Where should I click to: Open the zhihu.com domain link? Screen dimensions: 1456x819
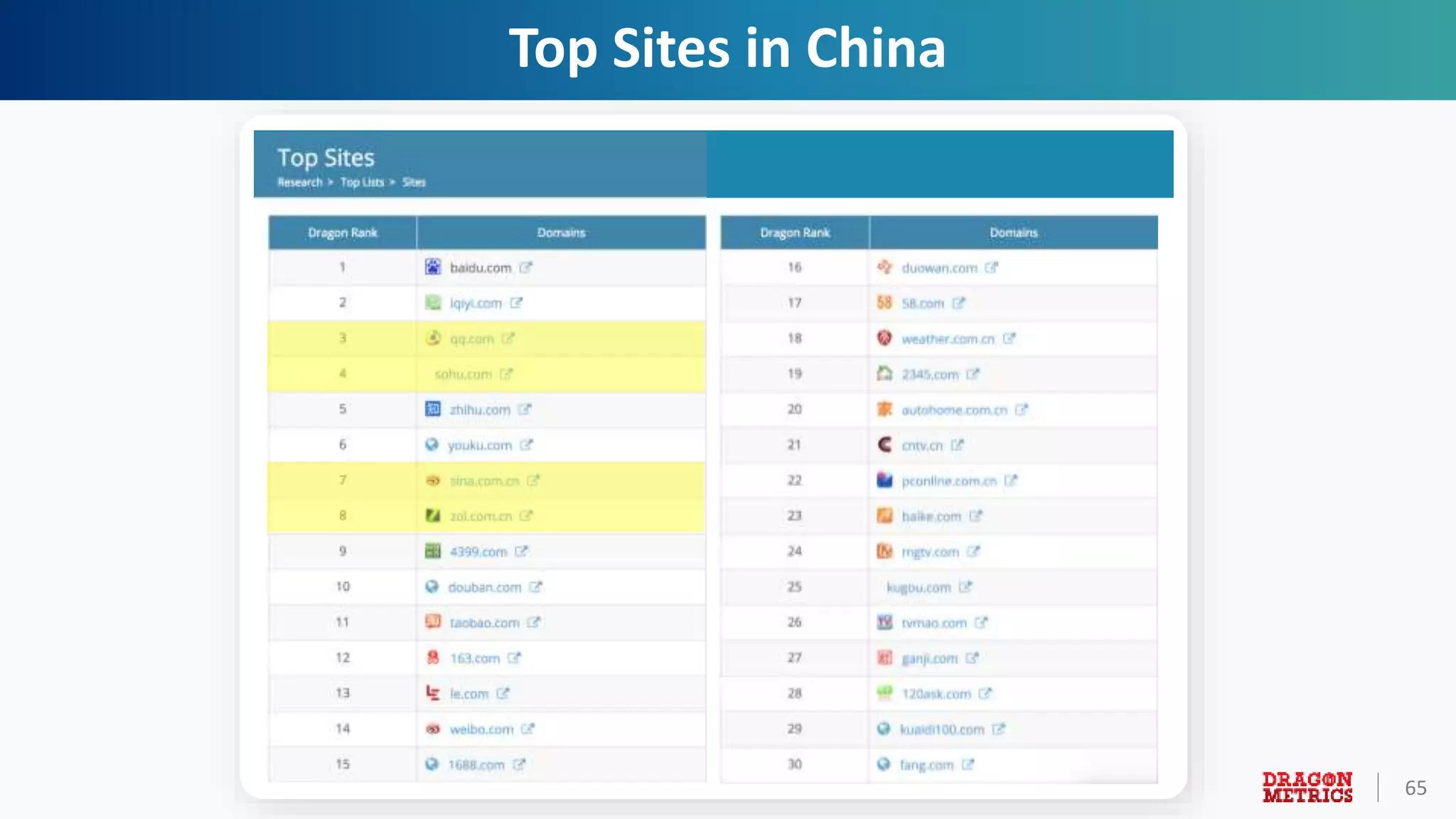480,410
